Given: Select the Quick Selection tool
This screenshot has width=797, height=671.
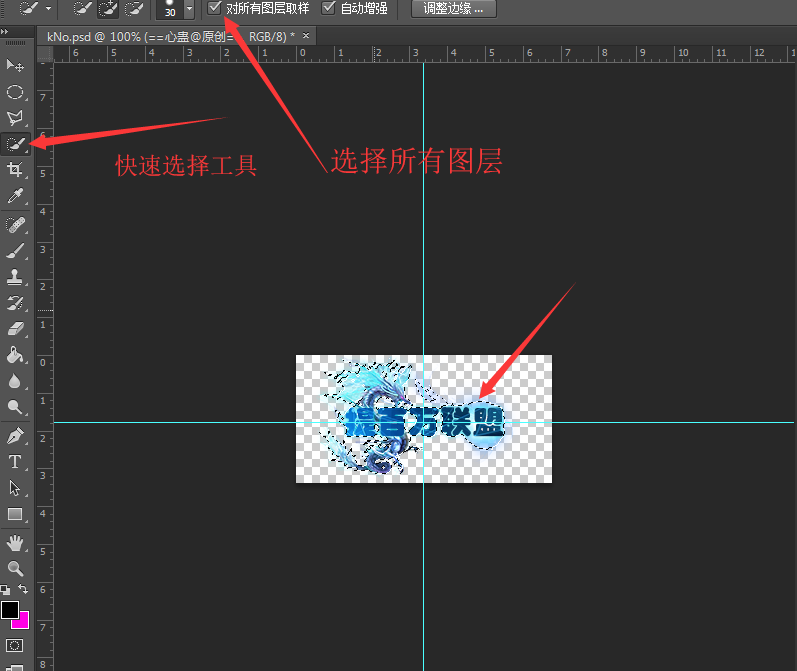Looking at the screenshot, I should pos(15,144).
